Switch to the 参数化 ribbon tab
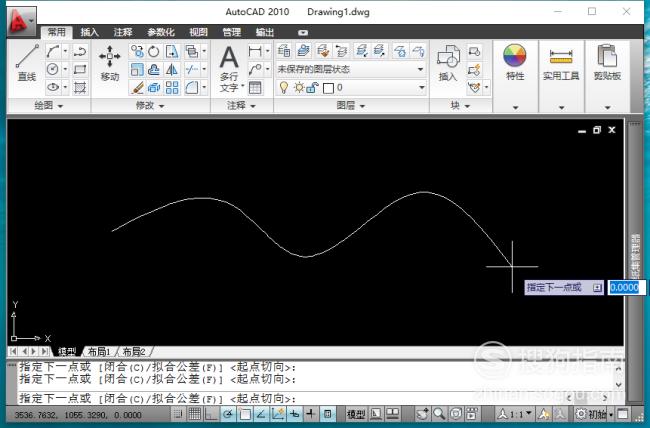The image size is (650, 428). pyautogui.click(x=161, y=32)
